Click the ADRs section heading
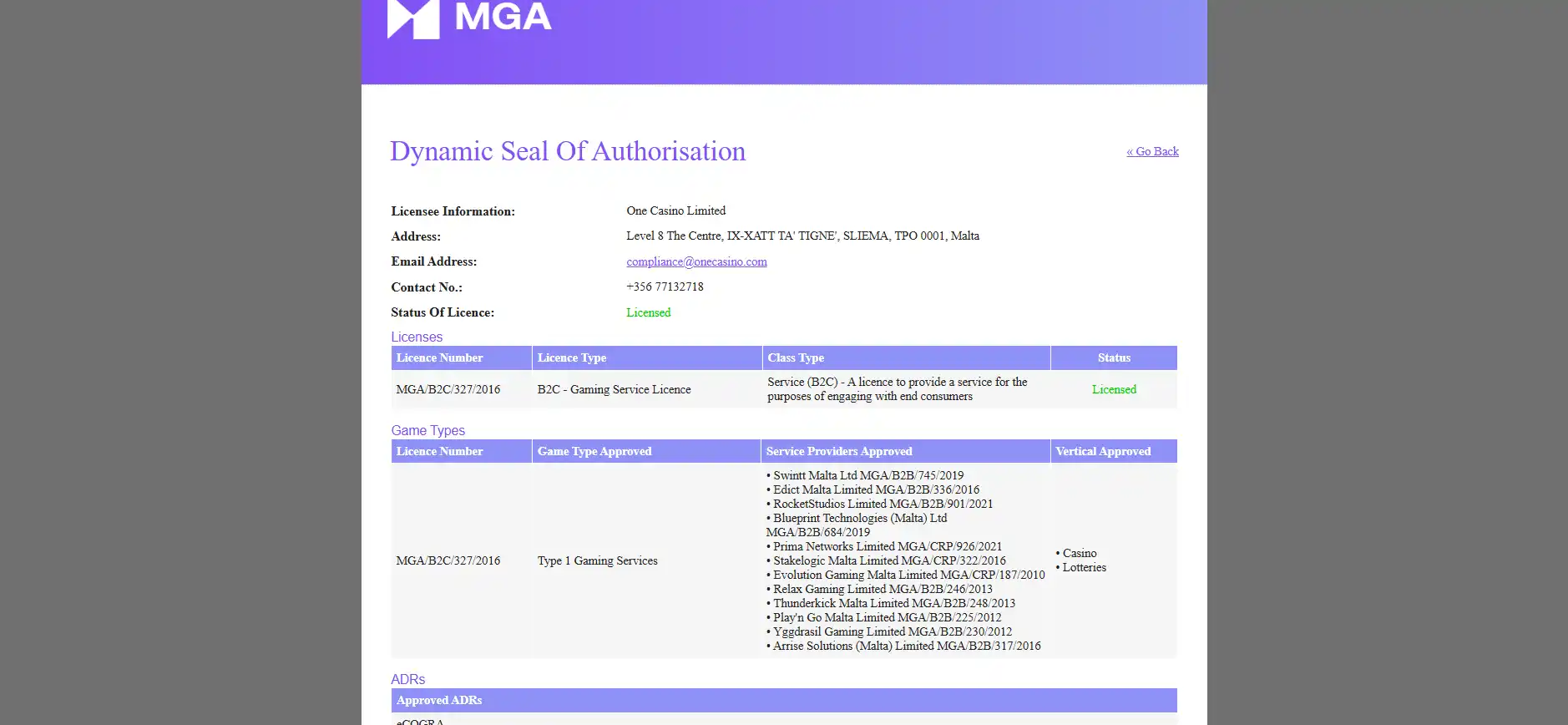The width and height of the screenshot is (1568, 725). click(x=408, y=679)
